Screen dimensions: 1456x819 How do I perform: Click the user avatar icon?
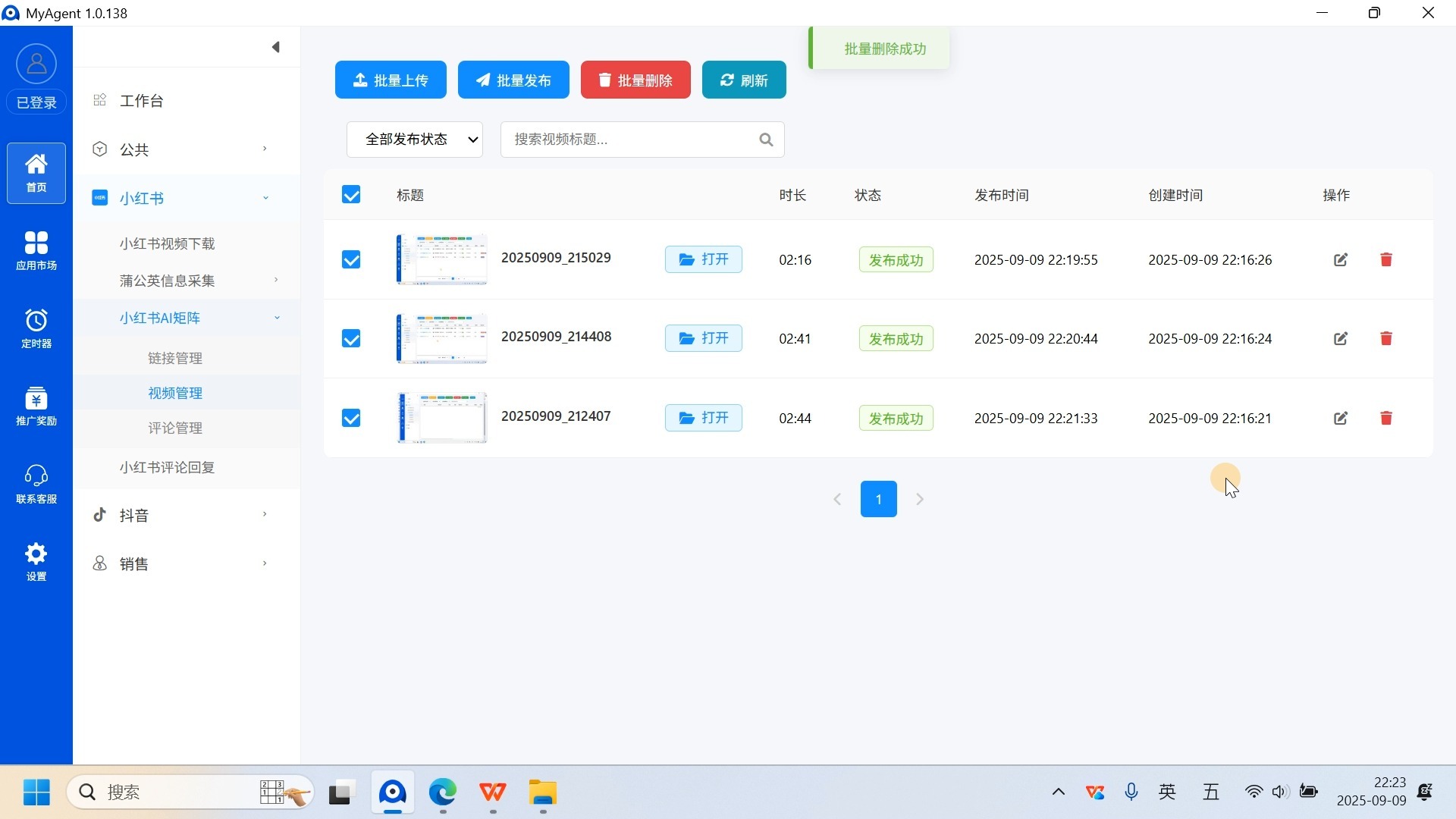36,64
